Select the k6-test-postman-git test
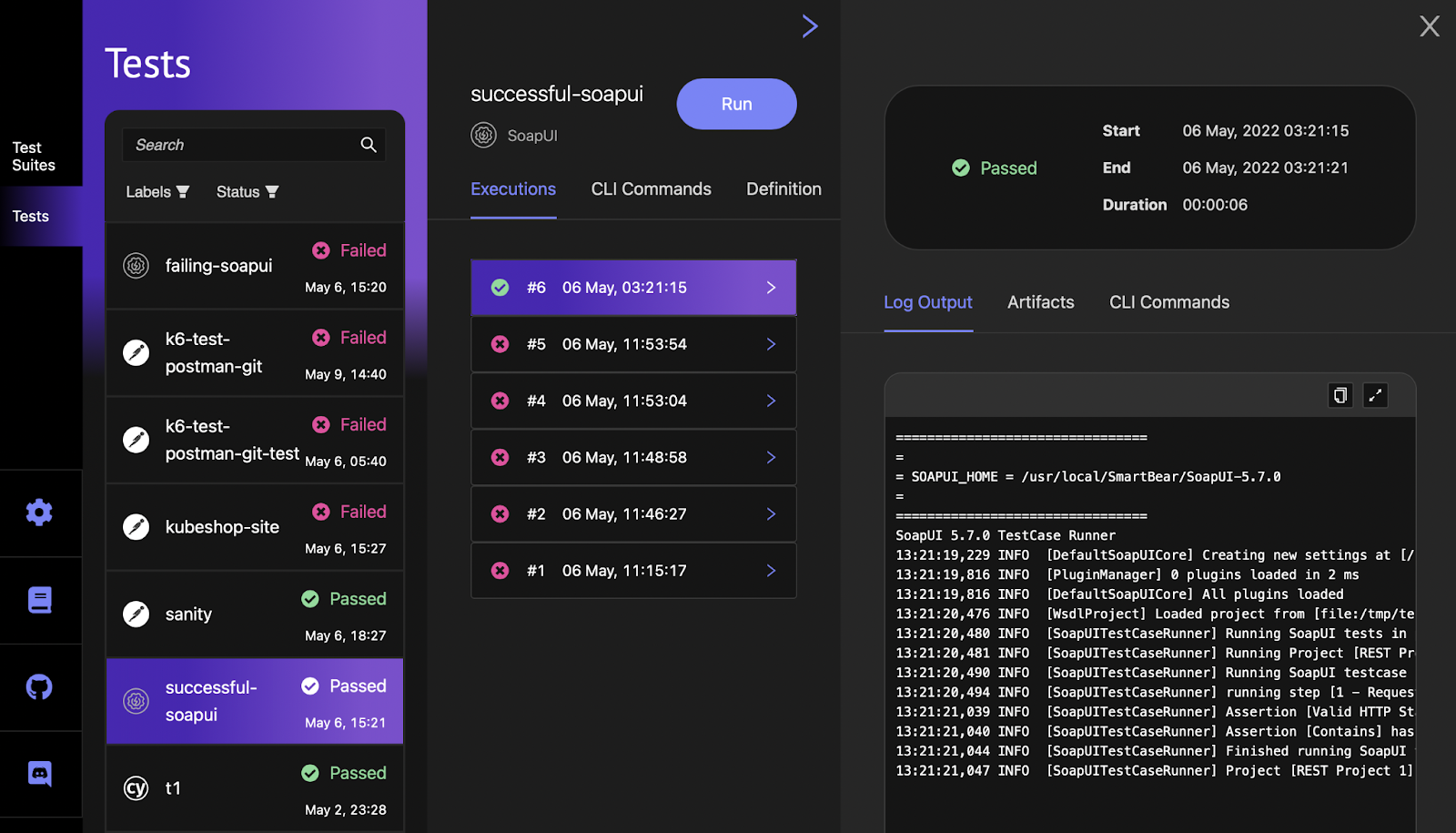 coord(255,353)
